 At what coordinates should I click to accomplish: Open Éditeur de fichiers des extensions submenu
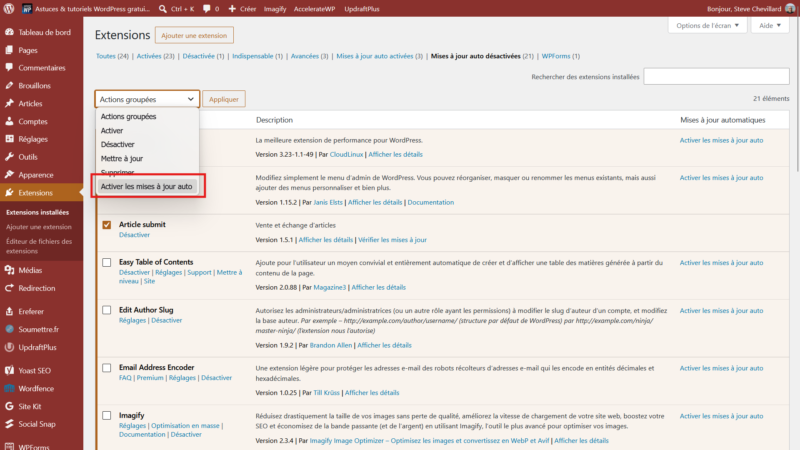pyautogui.click(x=39, y=246)
